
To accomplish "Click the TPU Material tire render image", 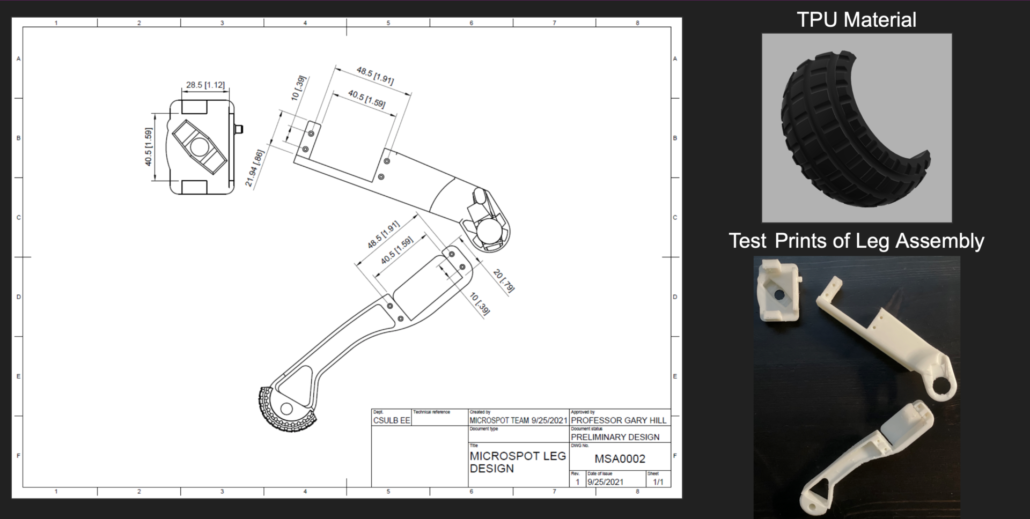I will click(857, 127).
